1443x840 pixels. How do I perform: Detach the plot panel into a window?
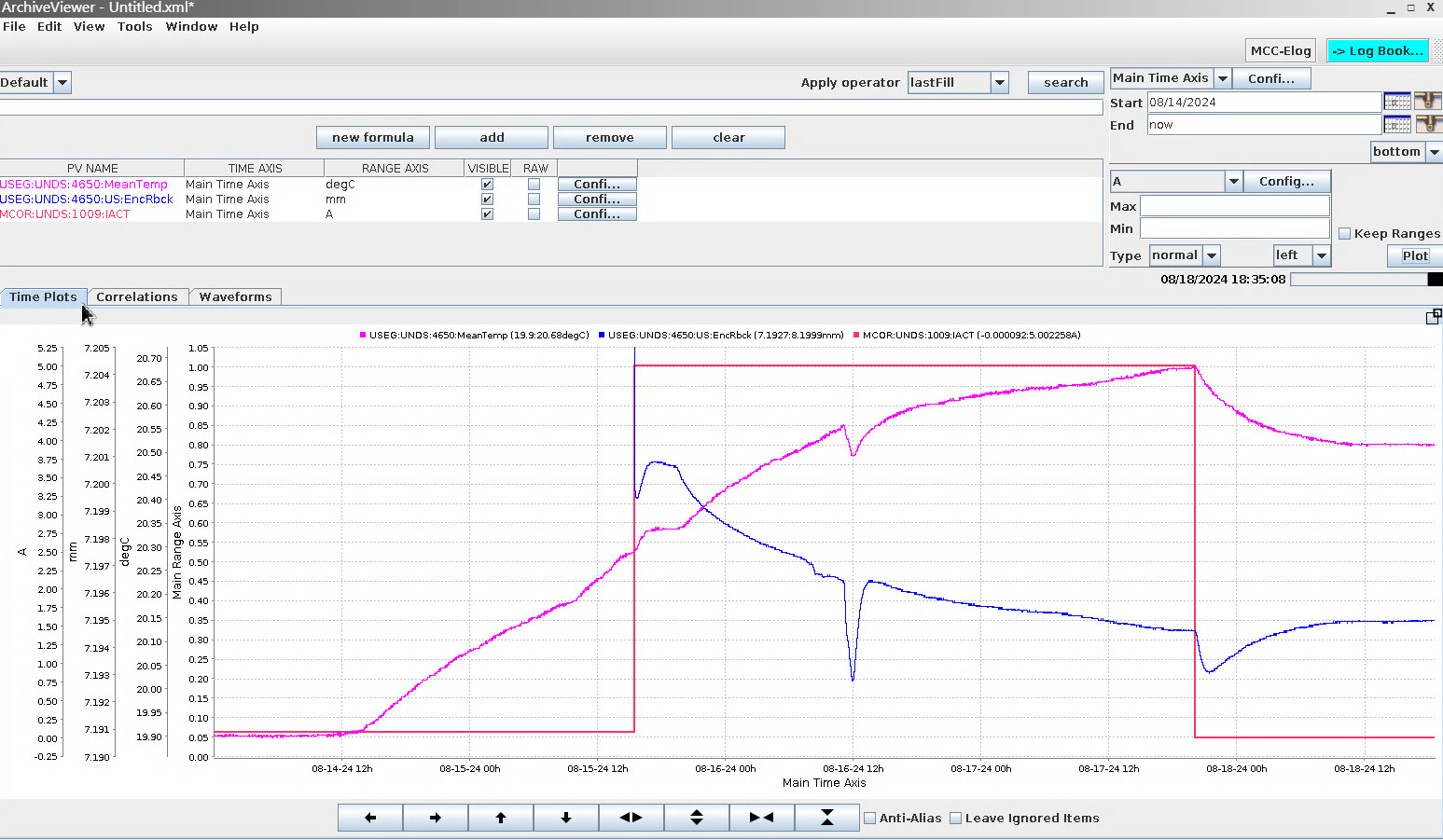[1434, 317]
